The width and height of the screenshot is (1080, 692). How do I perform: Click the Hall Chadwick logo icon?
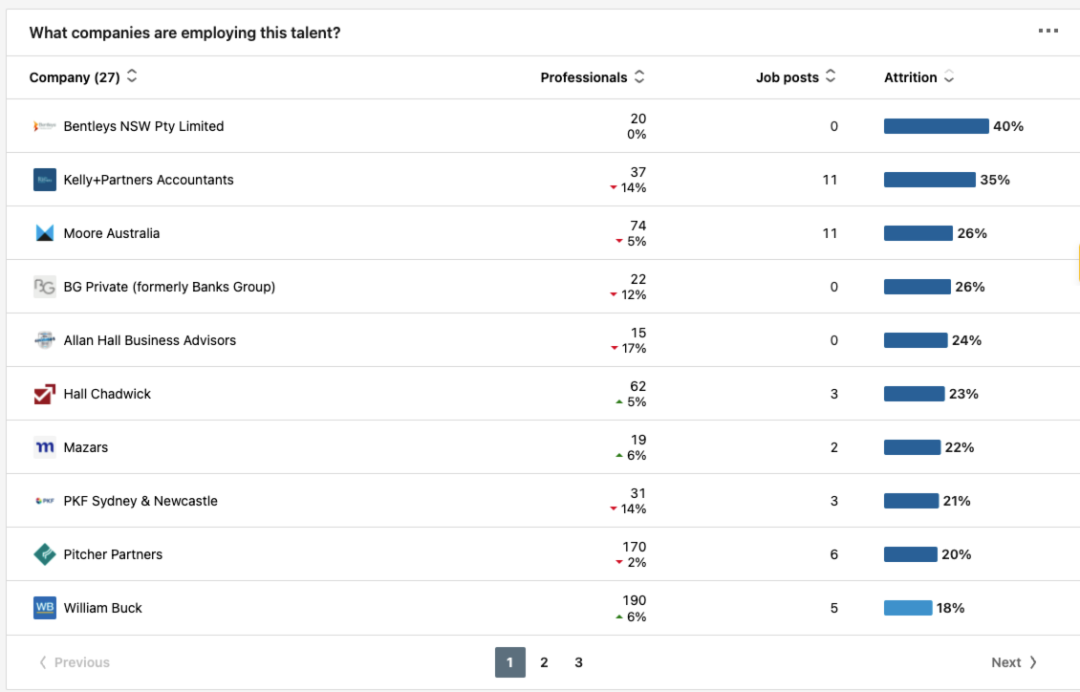(44, 394)
